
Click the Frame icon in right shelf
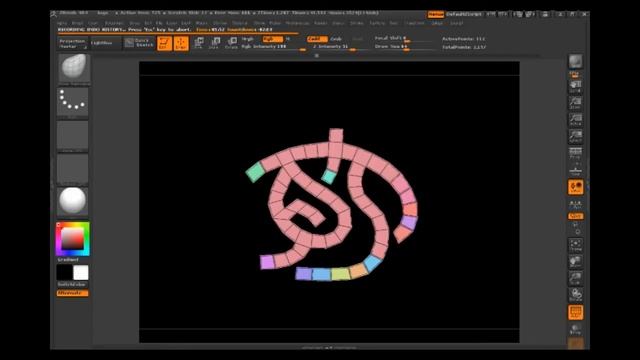(x=576, y=245)
